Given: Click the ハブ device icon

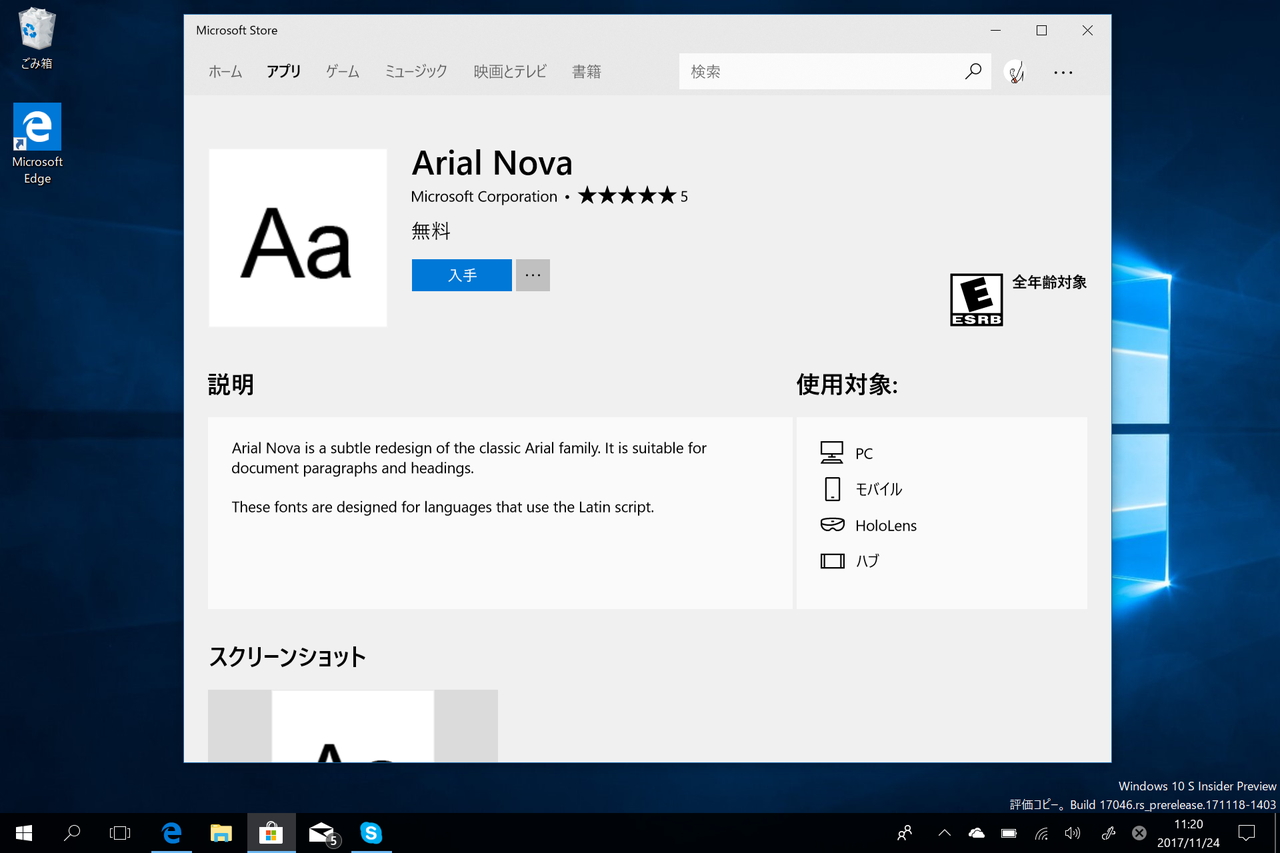Looking at the screenshot, I should point(832,560).
